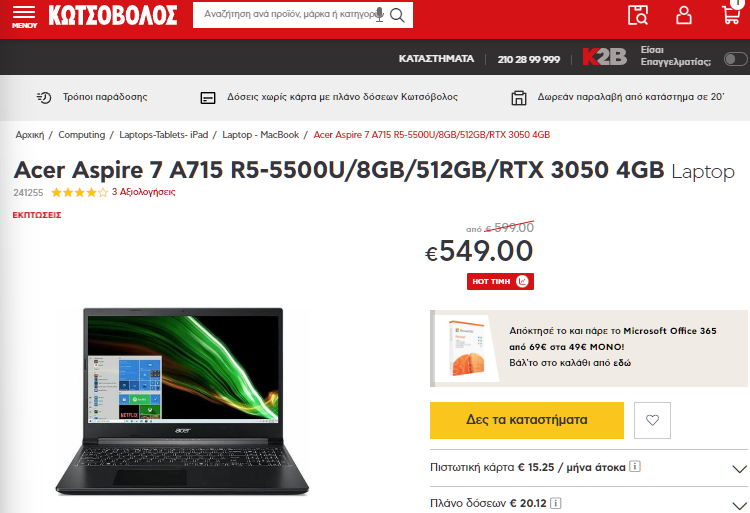
Task: Open Laptops-Tablets- iPad breadcrumb
Action: (164, 135)
